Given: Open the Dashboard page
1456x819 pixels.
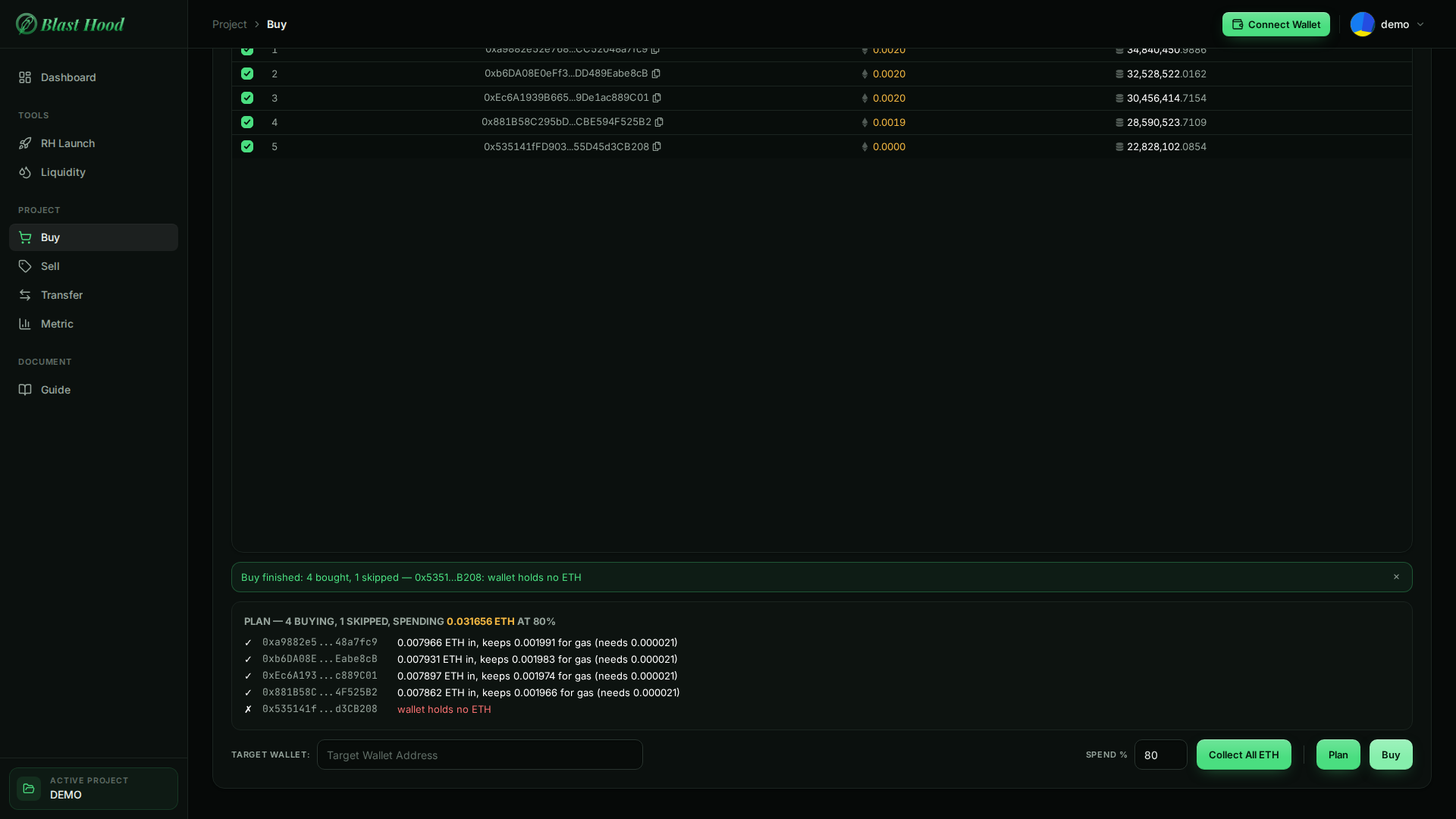Looking at the screenshot, I should pos(93,77).
